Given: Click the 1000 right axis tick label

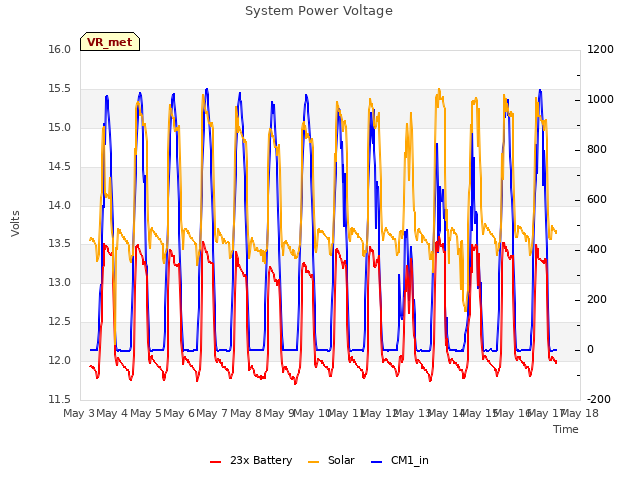Looking at the screenshot, I should [x=600, y=100].
